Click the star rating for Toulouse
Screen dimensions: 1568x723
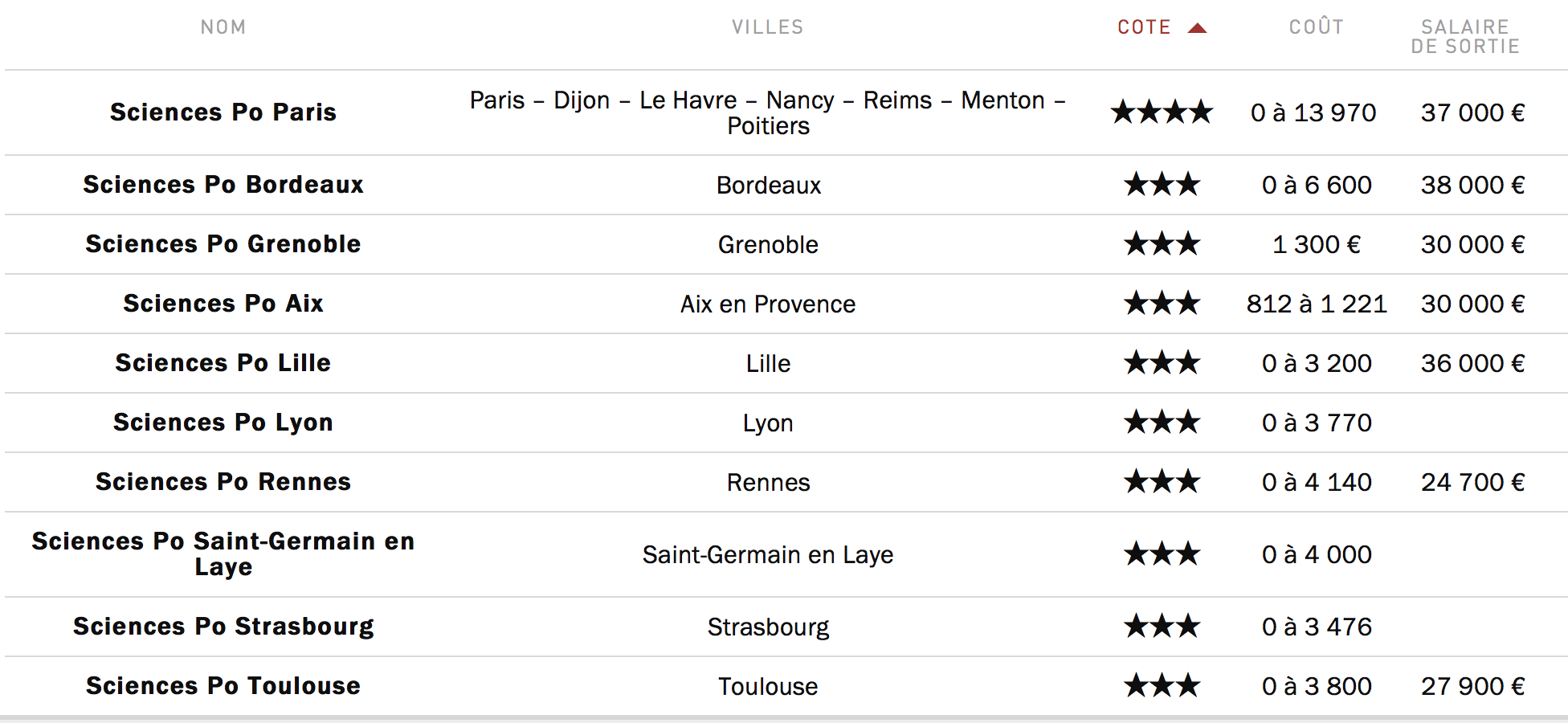coord(1162,686)
